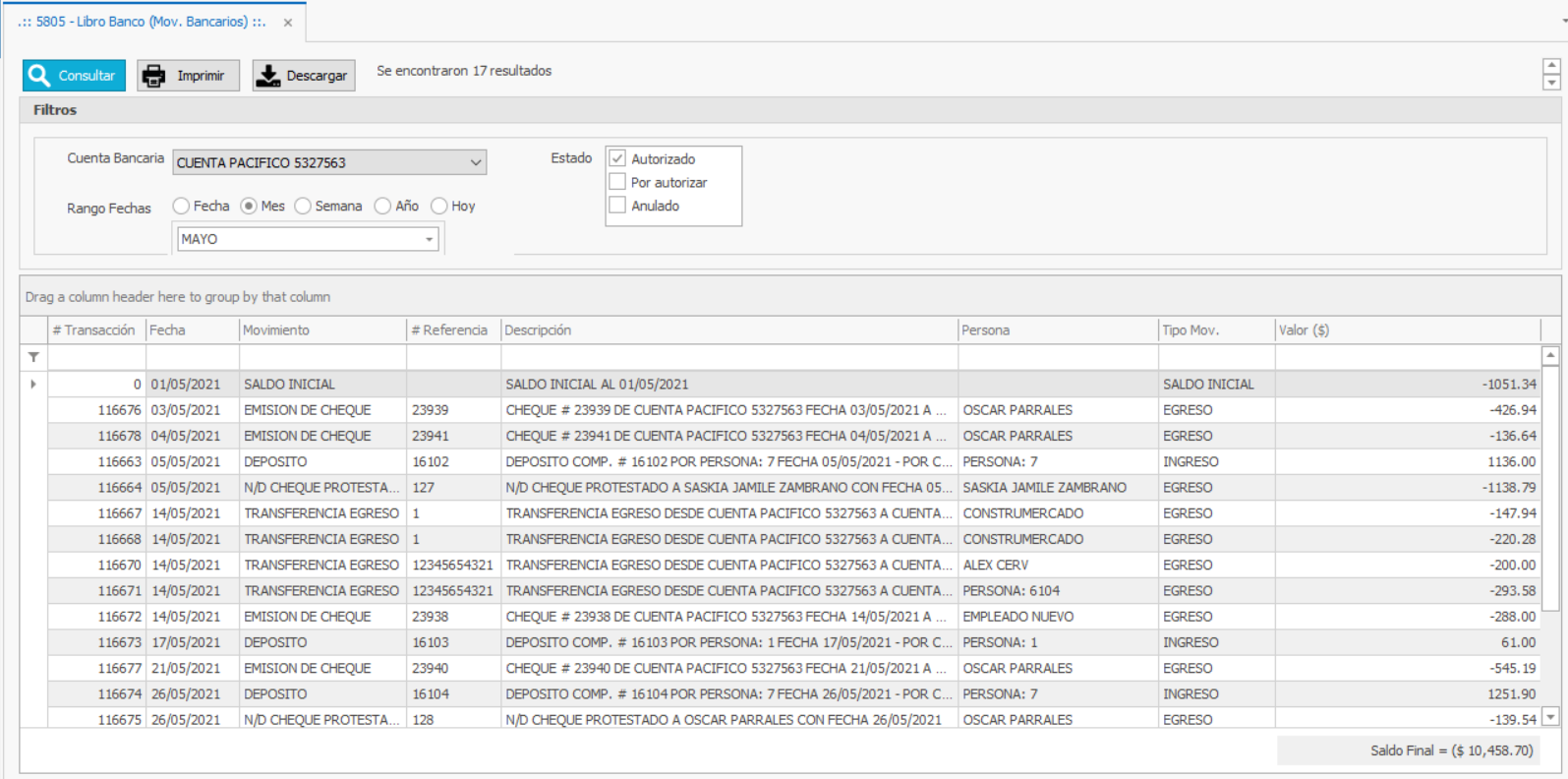Sort by Tipo Mov. column header
The image size is (1568, 779).
click(1216, 330)
